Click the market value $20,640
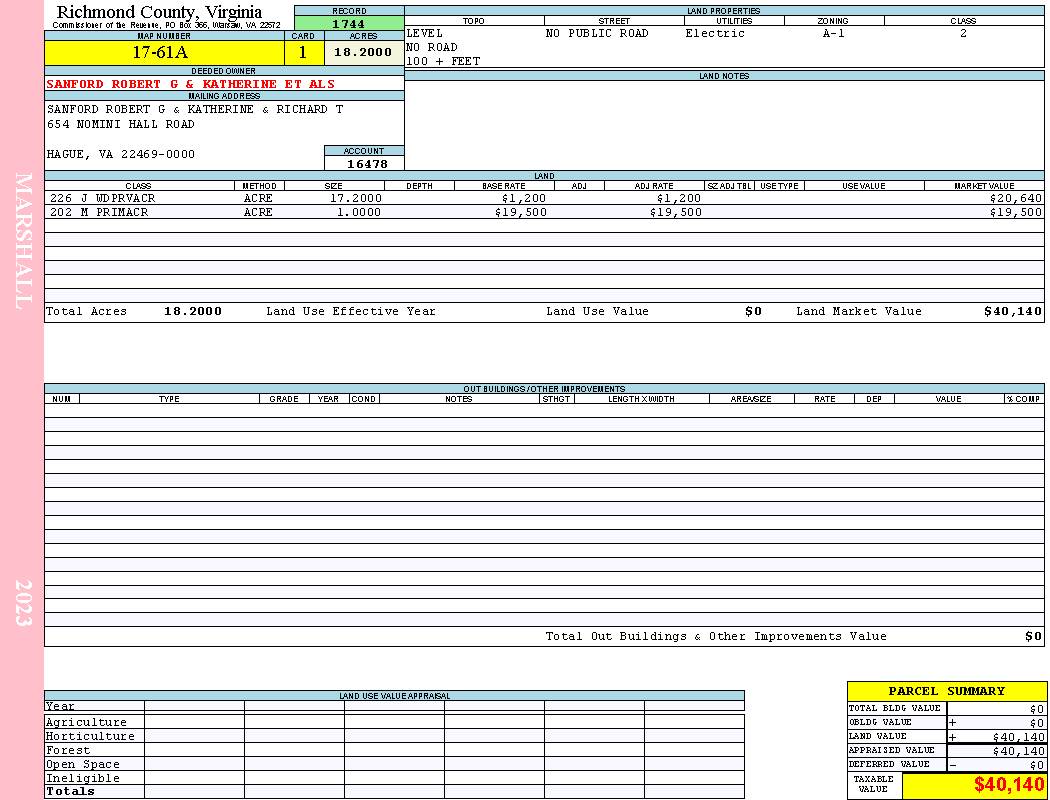Viewport: 1050px width, 800px height. pyautogui.click(x=1015, y=199)
